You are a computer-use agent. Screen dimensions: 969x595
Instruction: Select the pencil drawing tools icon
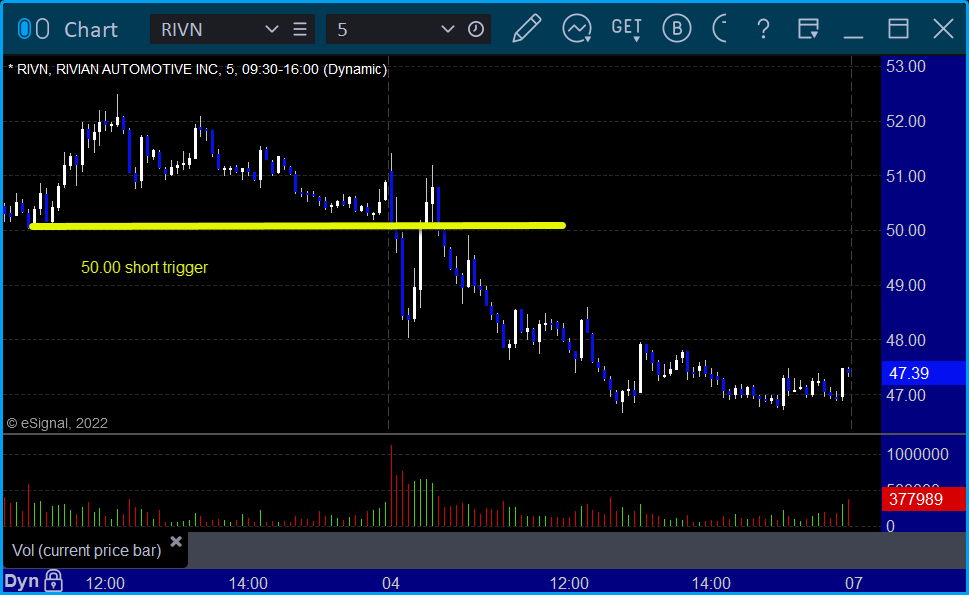(527, 28)
